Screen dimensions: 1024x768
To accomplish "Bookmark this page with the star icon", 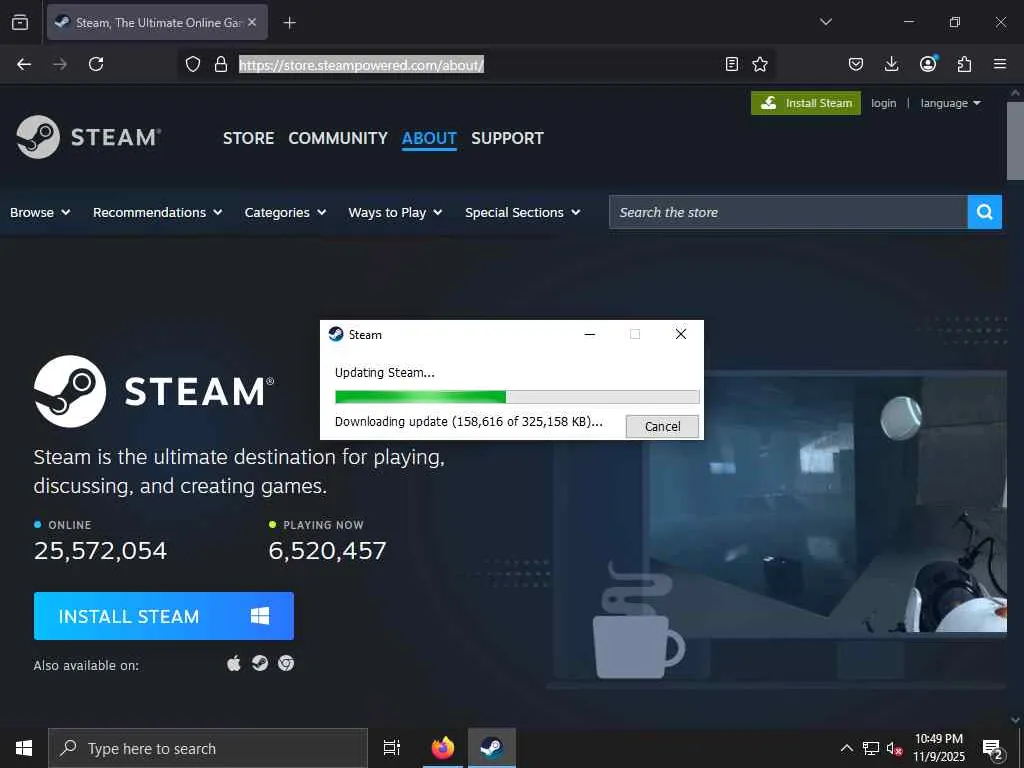I will pyautogui.click(x=760, y=64).
